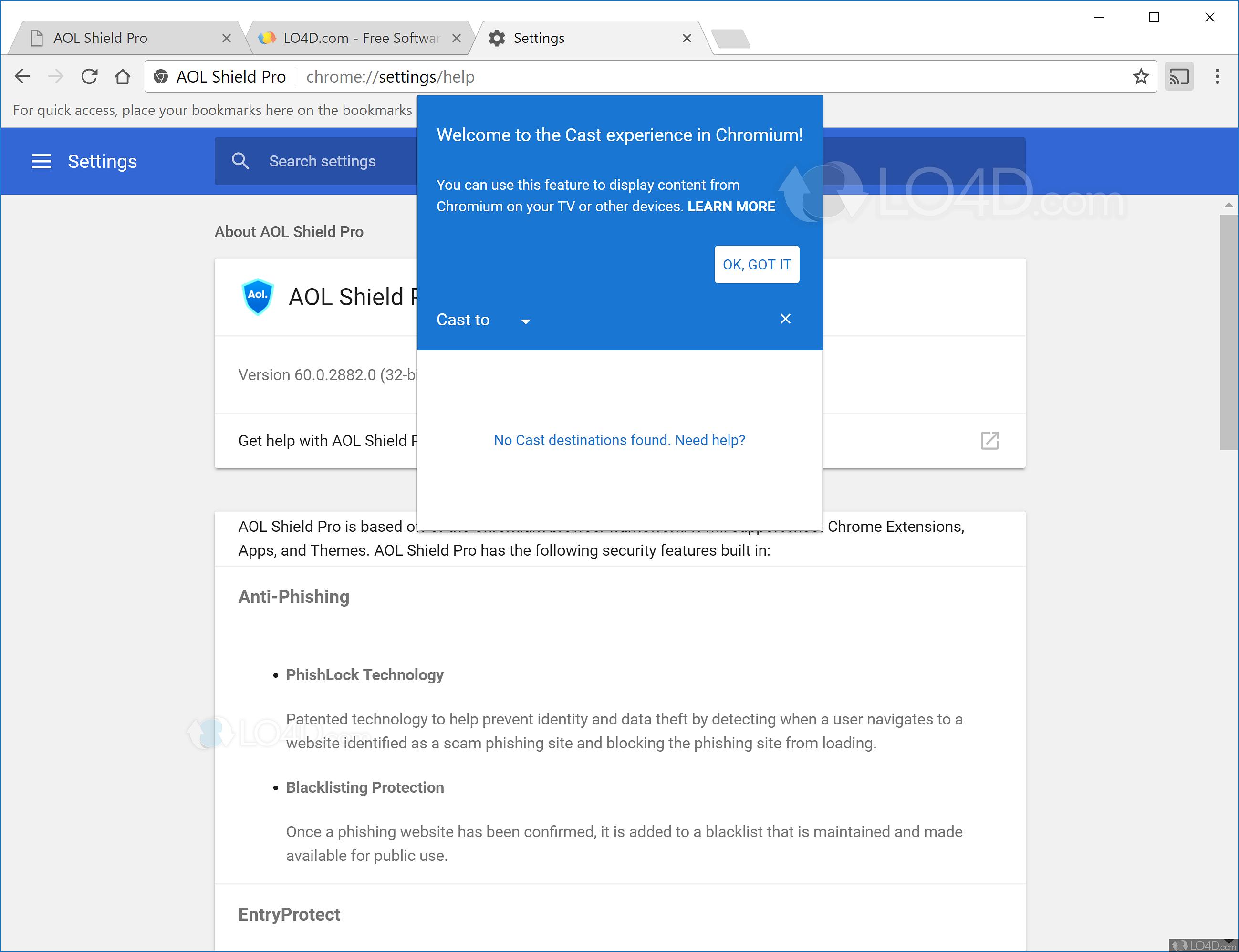Click the OK, GOT IT button
This screenshot has height=952, width=1239.
click(x=757, y=265)
